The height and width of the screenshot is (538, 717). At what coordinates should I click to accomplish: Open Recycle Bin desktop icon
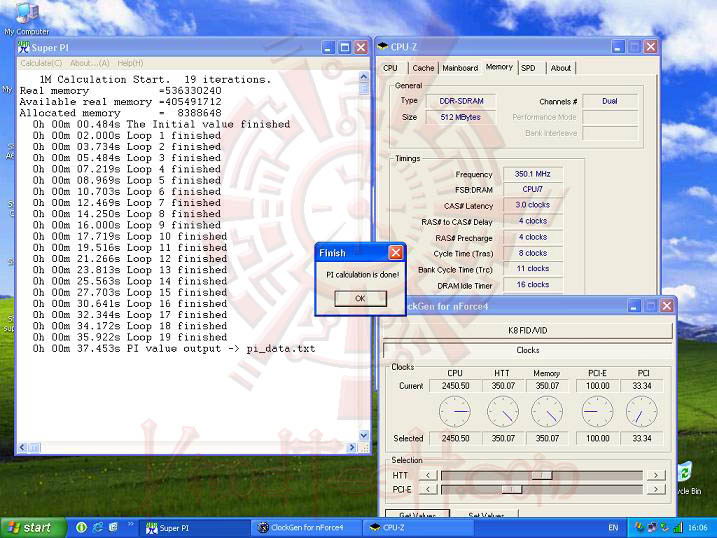[x=687, y=478]
